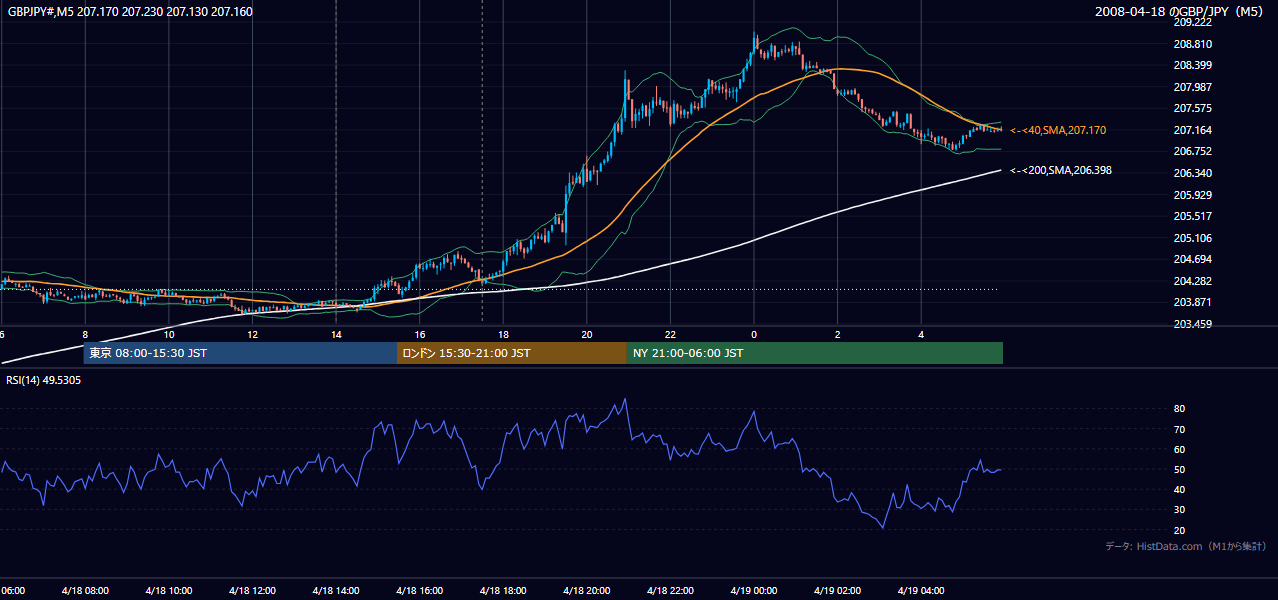Click price axis value 206.340
This screenshot has width=1278, height=600.
(x=1192, y=173)
